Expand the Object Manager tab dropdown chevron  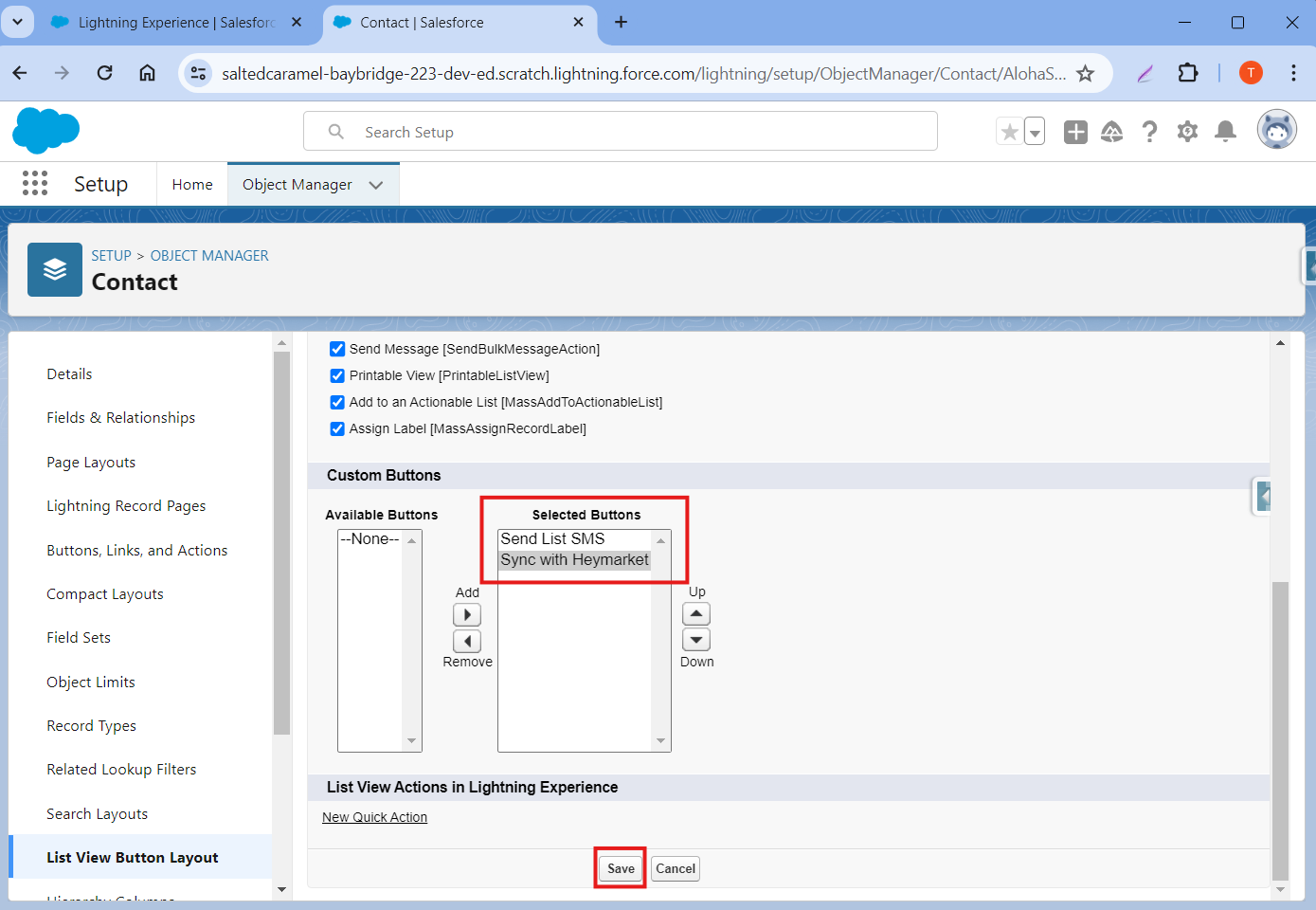point(376,185)
